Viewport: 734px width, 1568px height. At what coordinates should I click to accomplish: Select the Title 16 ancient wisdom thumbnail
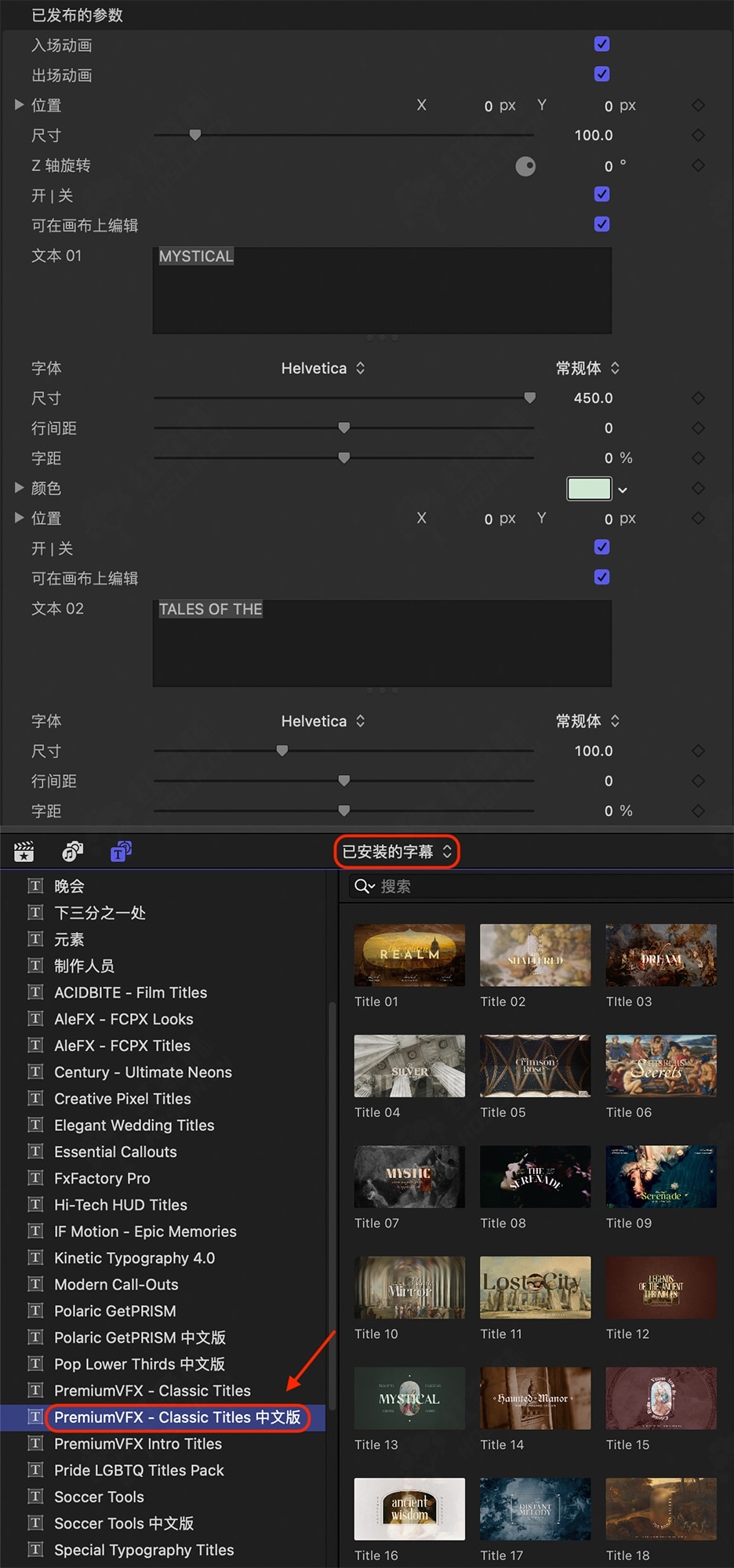[x=409, y=1509]
